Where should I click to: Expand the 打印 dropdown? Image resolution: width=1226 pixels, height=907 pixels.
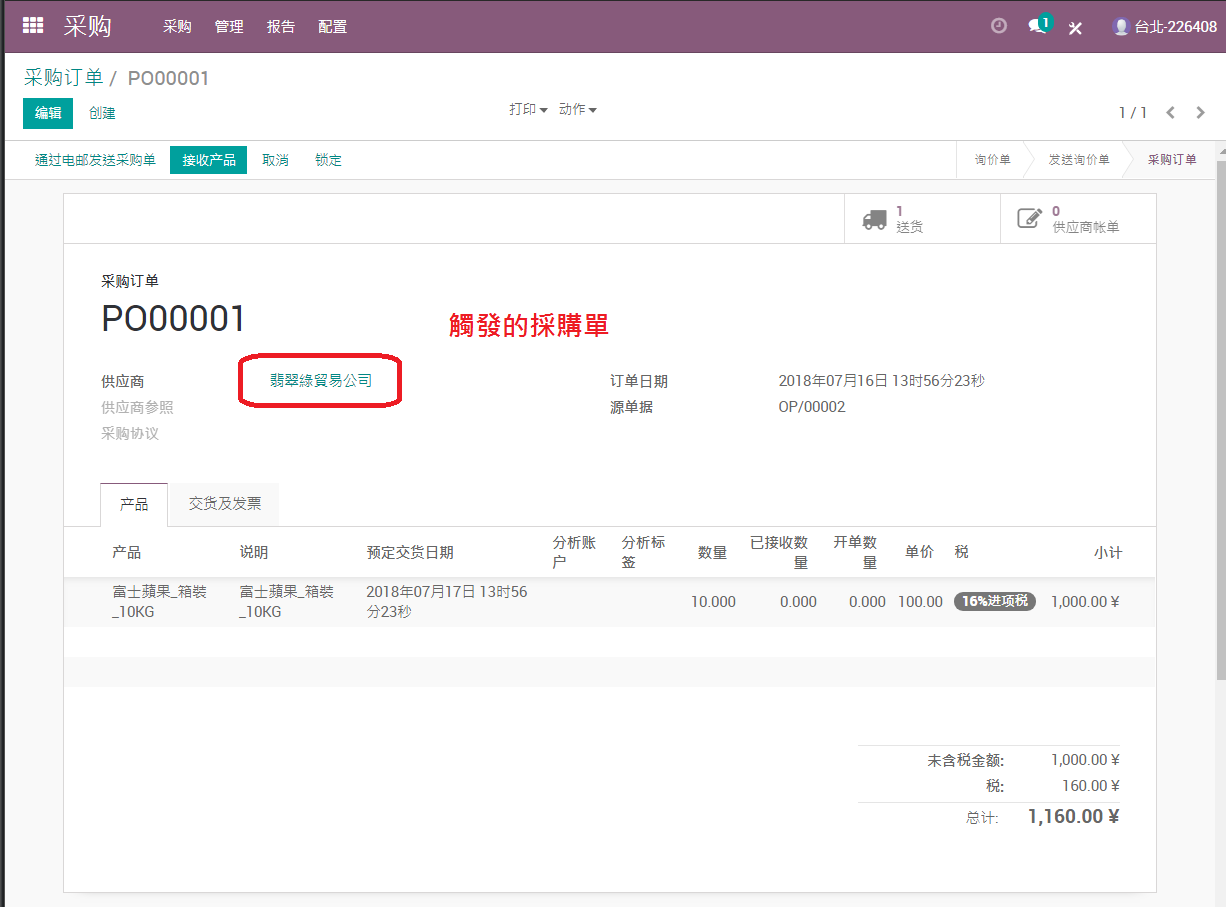pyautogui.click(x=528, y=109)
